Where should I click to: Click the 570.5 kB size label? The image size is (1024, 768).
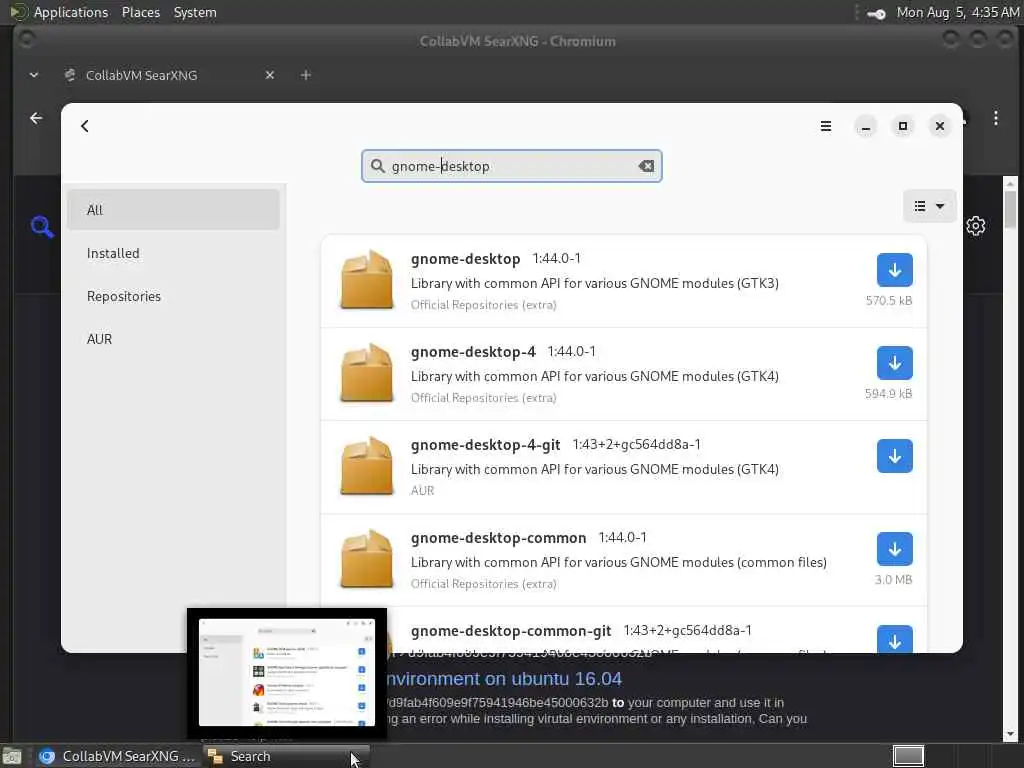[889, 301]
